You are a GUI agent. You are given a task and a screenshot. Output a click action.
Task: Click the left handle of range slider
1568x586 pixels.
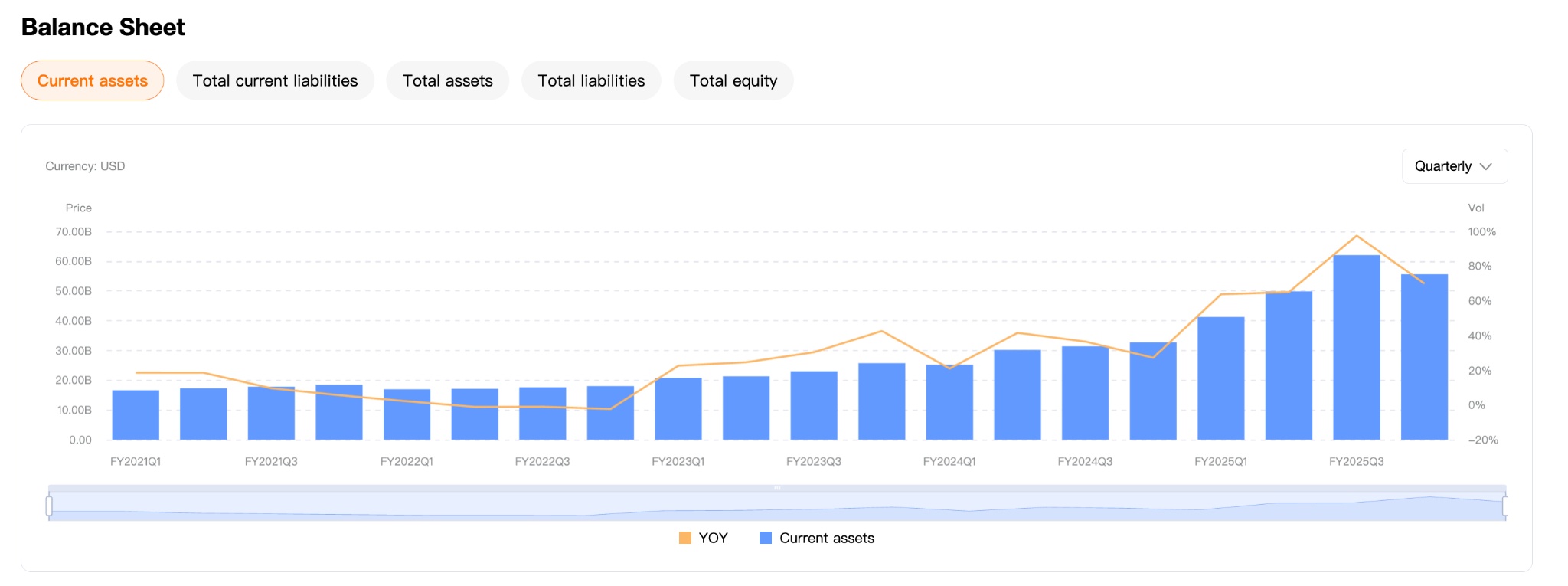coord(49,506)
